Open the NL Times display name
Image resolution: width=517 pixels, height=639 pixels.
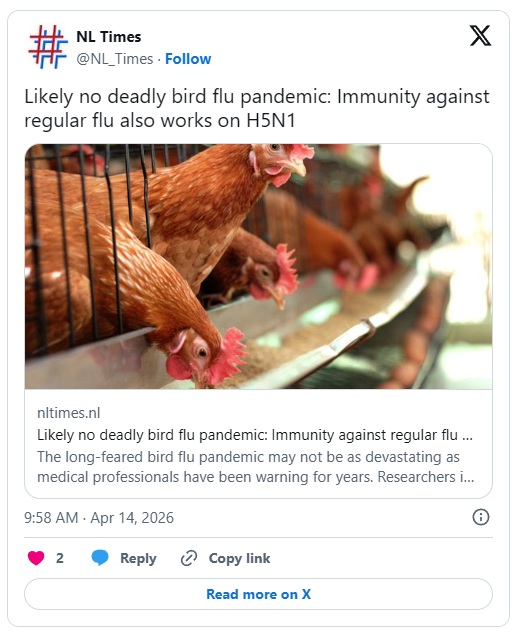[108, 37]
